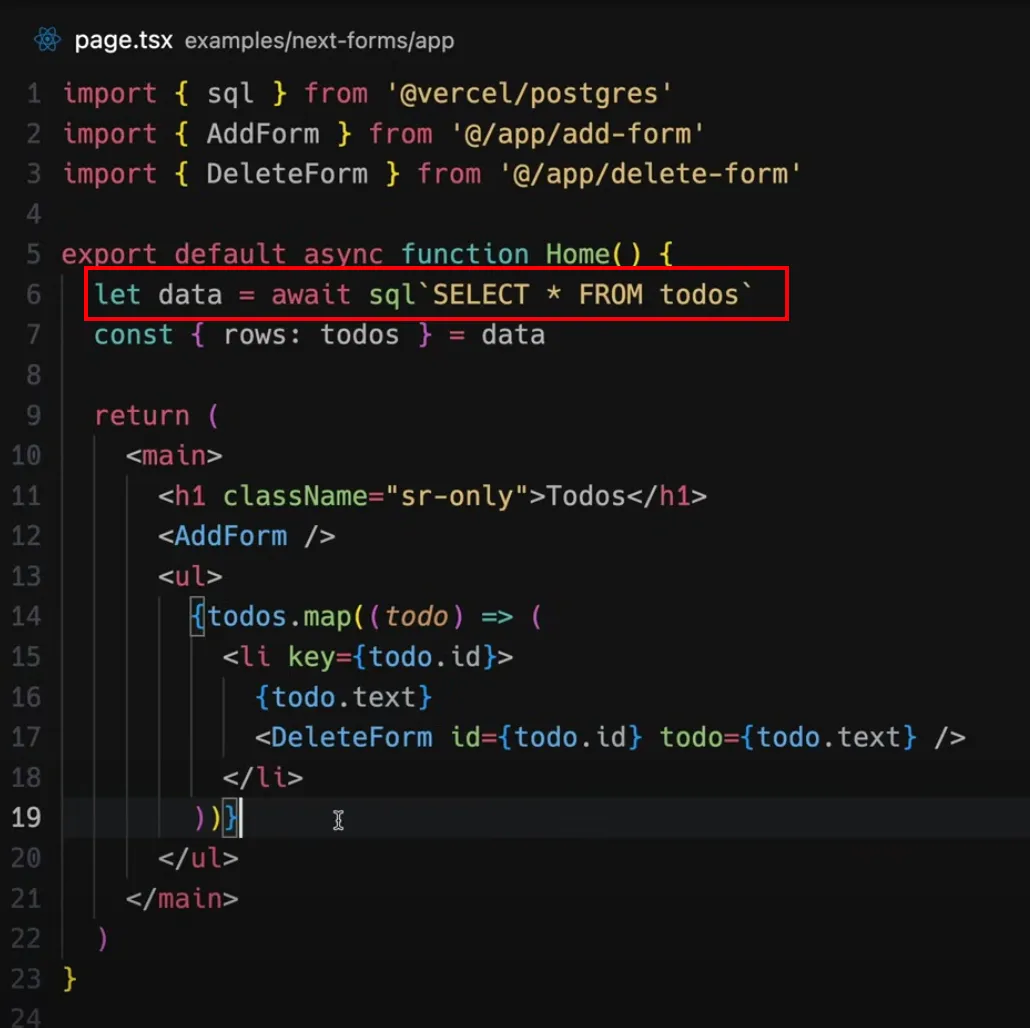
Task: Click the 'rows: todos' destructuring on line 7
Action: coord(310,335)
